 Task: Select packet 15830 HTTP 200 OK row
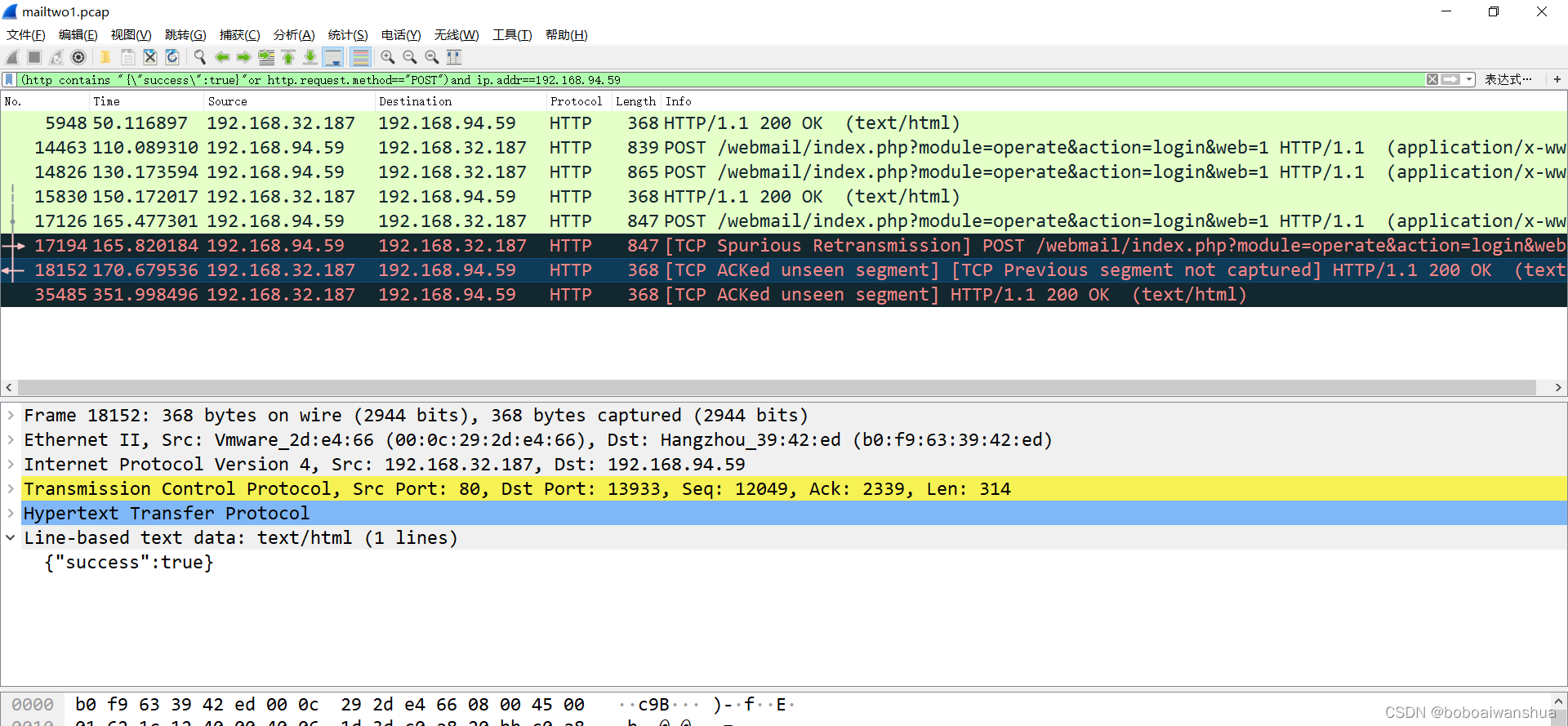[x=784, y=197]
